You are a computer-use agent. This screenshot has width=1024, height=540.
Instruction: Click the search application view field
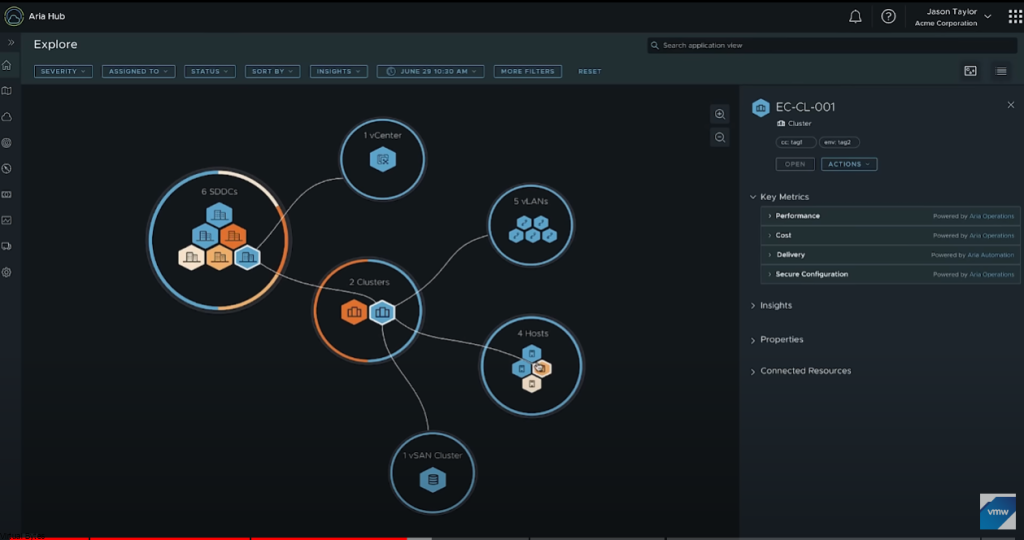pyautogui.click(x=832, y=45)
